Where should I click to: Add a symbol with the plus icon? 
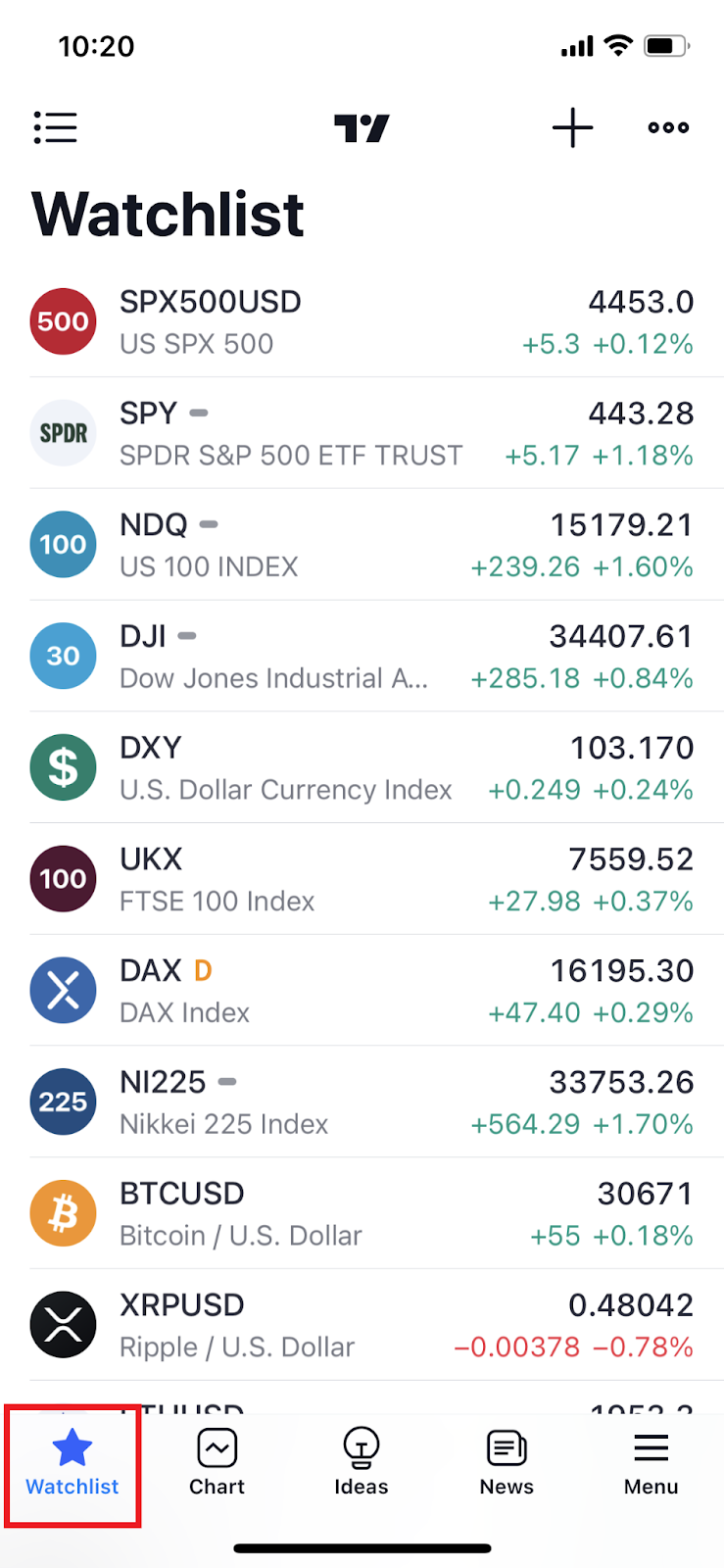[572, 127]
